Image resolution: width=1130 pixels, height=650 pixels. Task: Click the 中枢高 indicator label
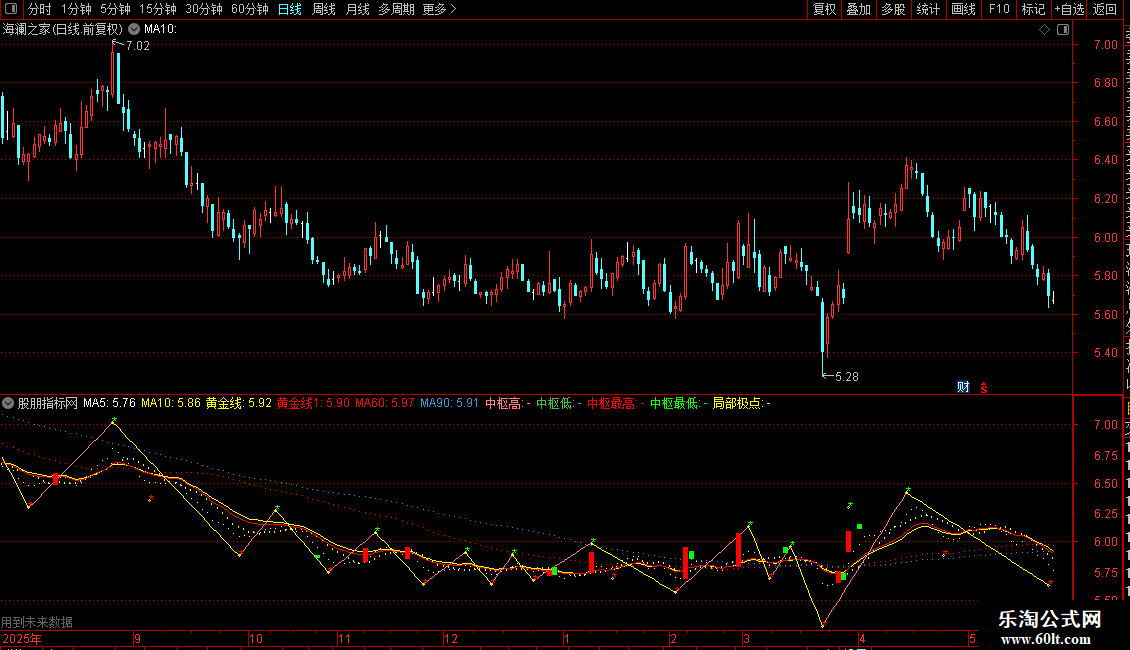click(x=507, y=403)
